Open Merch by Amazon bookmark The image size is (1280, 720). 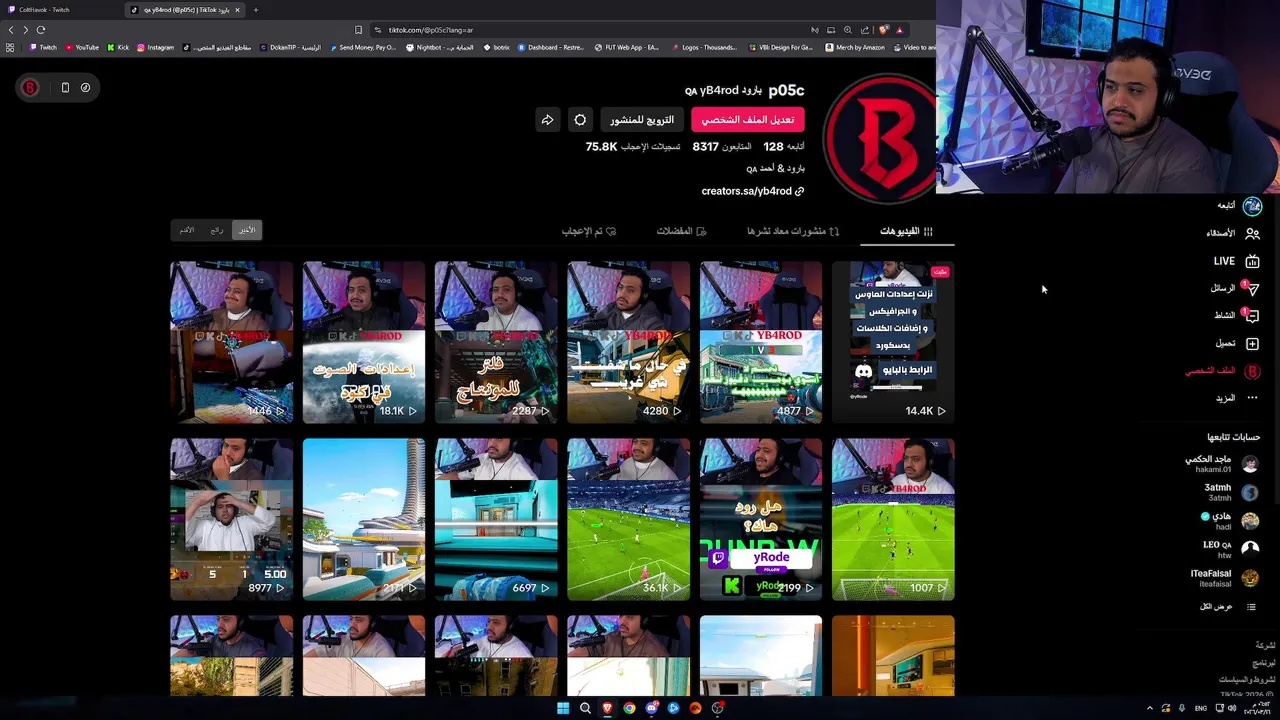(855, 47)
